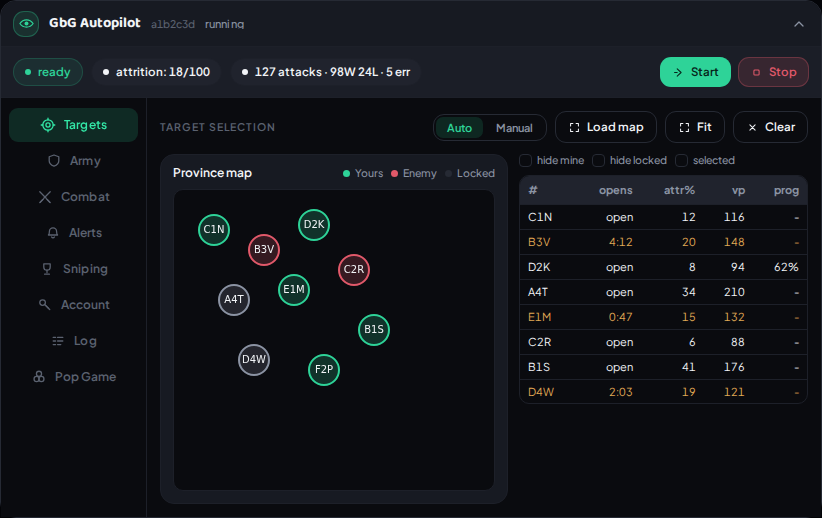Open the Pop Game section
Viewport: 822px width, 518px height.
[73, 377]
